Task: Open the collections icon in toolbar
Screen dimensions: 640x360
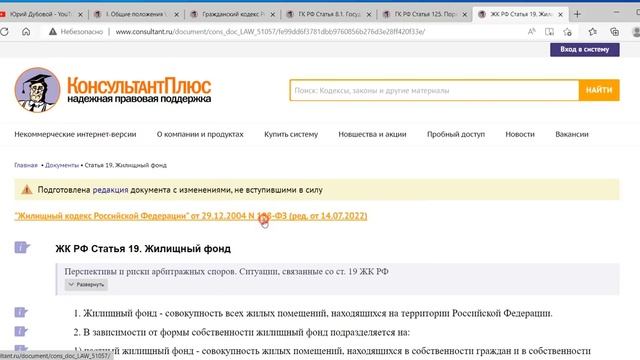Action: point(614,31)
